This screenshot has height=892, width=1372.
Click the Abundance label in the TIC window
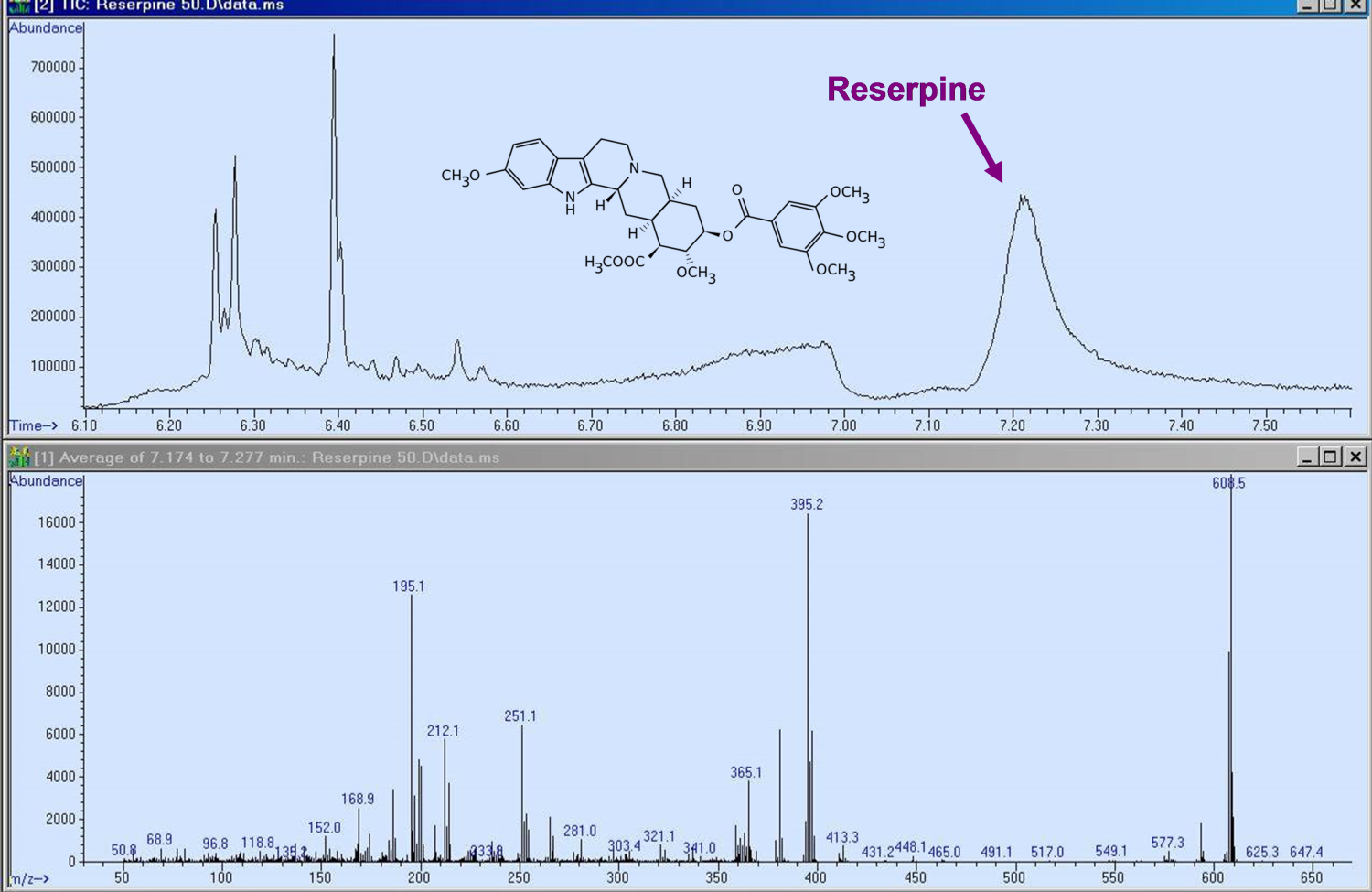click(x=46, y=27)
